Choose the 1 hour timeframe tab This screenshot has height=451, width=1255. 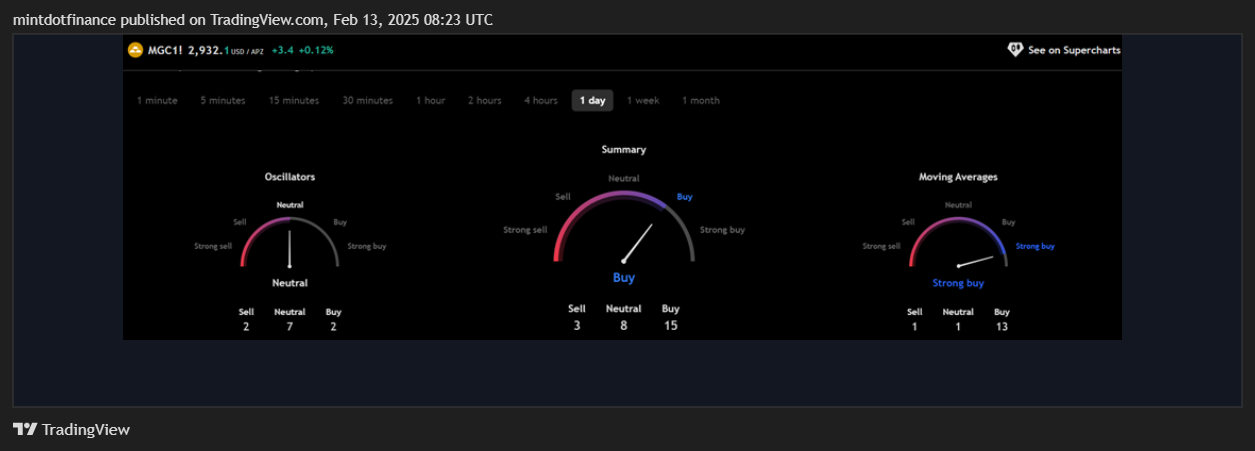pyautogui.click(x=431, y=100)
